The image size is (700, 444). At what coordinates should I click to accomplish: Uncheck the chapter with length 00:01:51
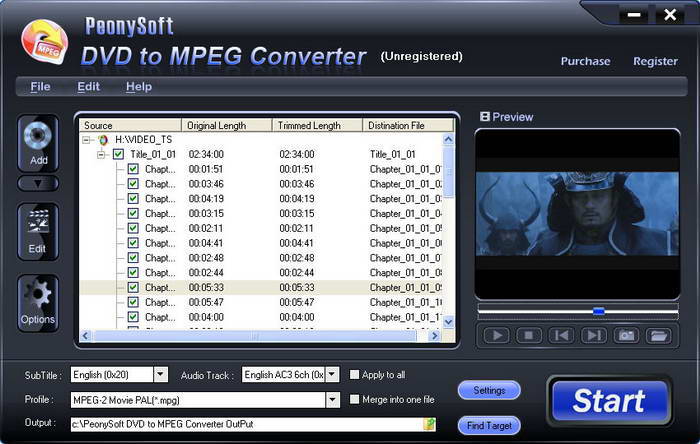tap(133, 169)
